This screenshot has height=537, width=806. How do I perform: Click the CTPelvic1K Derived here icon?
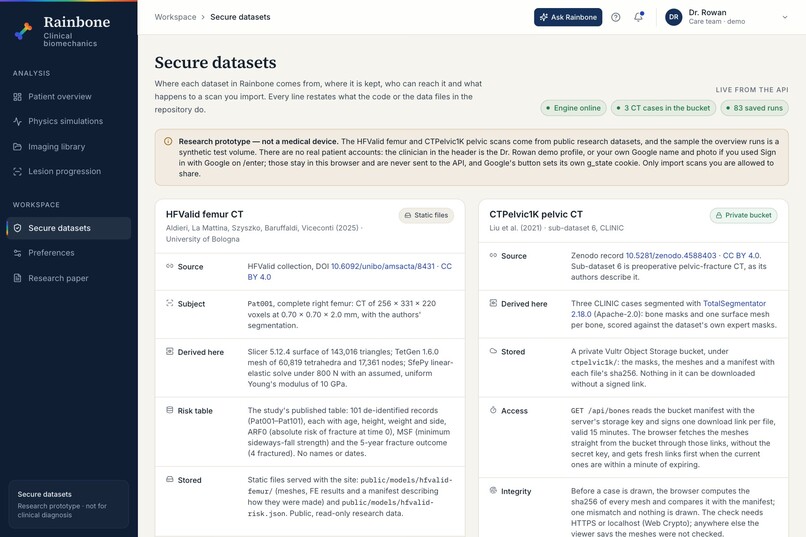coord(493,303)
